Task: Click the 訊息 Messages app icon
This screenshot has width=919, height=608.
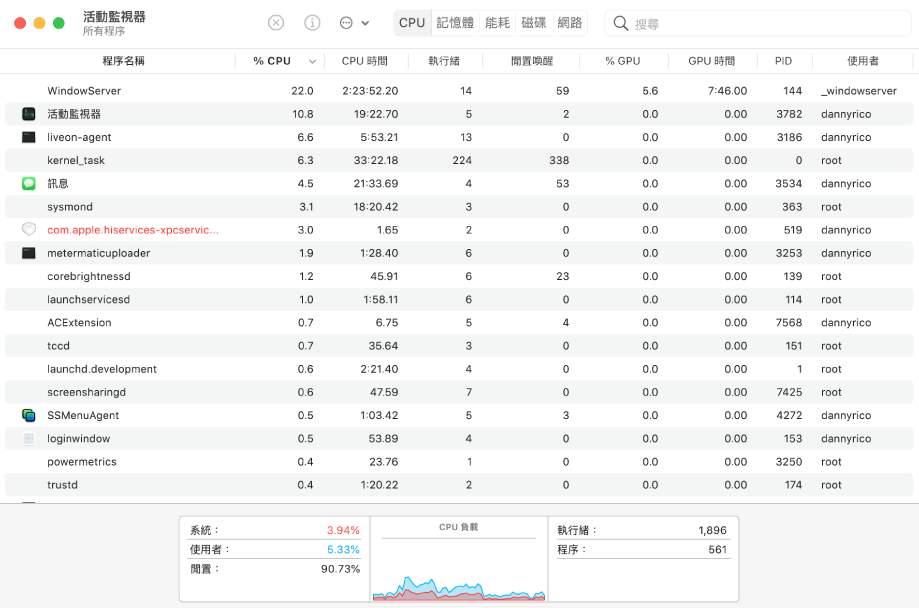Action: point(29,184)
